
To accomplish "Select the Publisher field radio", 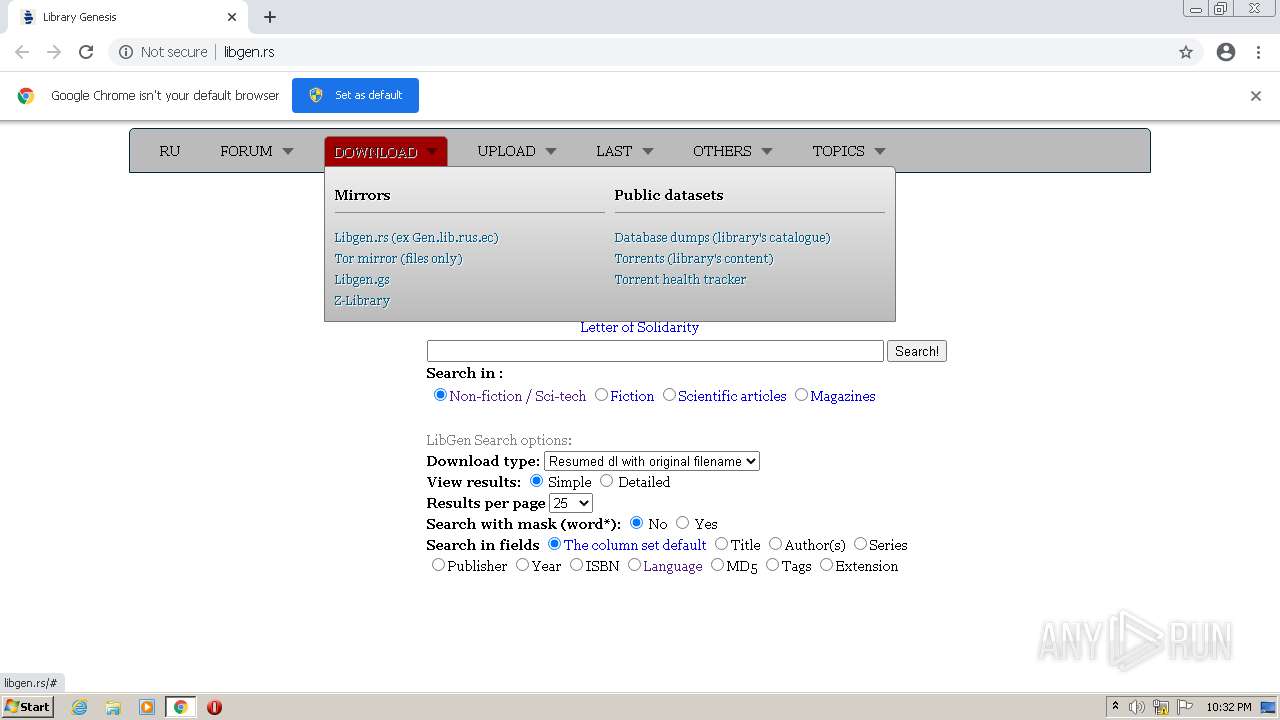I will pyautogui.click(x=438, y=565).
